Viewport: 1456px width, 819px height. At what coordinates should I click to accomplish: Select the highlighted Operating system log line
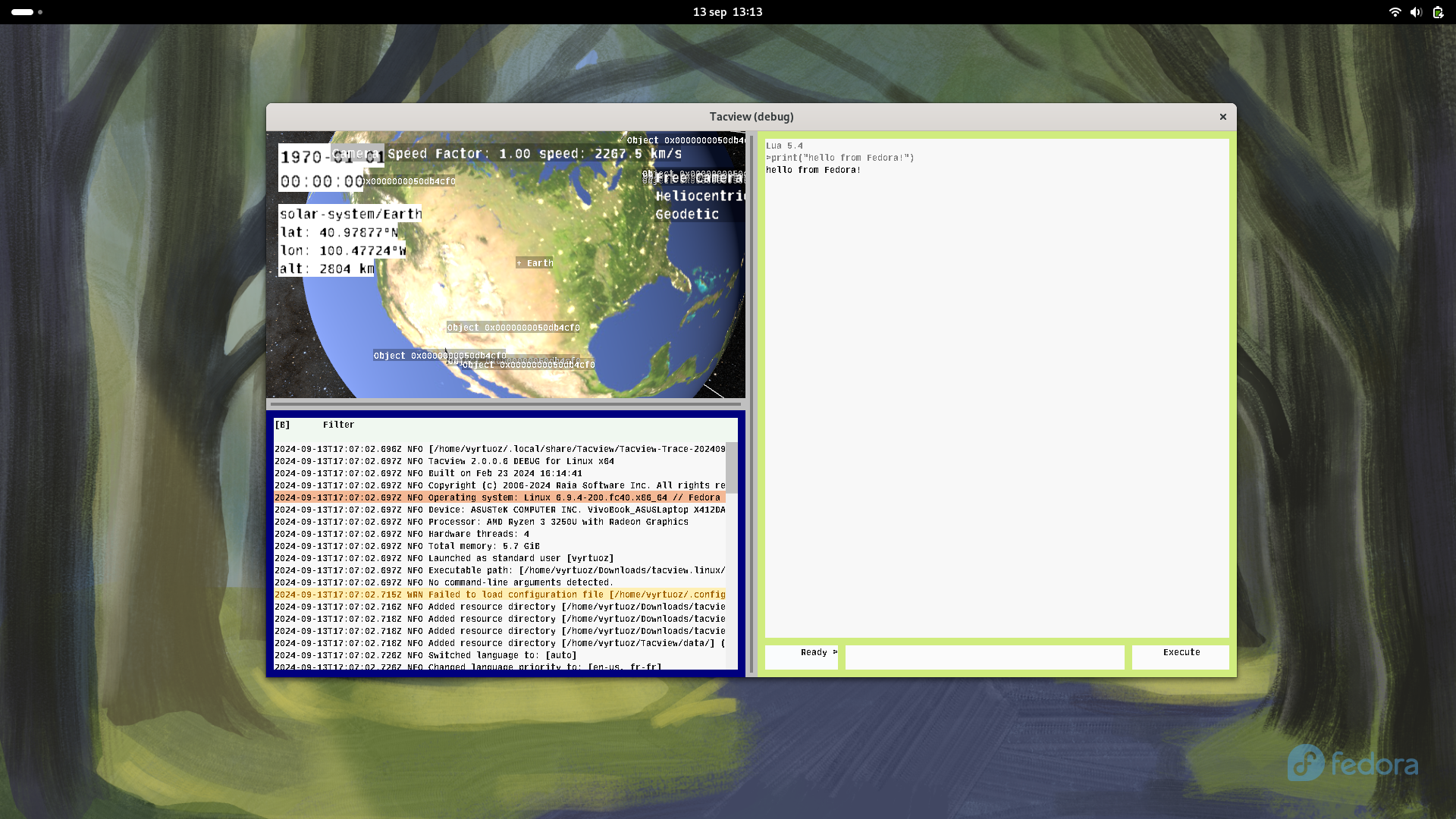pos(499,498)
